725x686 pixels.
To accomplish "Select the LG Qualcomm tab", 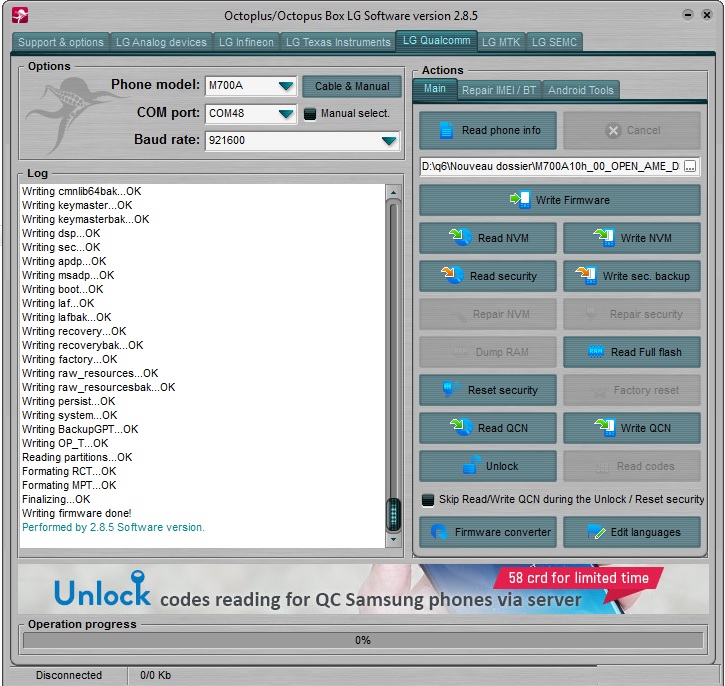I will pyautogui.click(x=436, y=41).
